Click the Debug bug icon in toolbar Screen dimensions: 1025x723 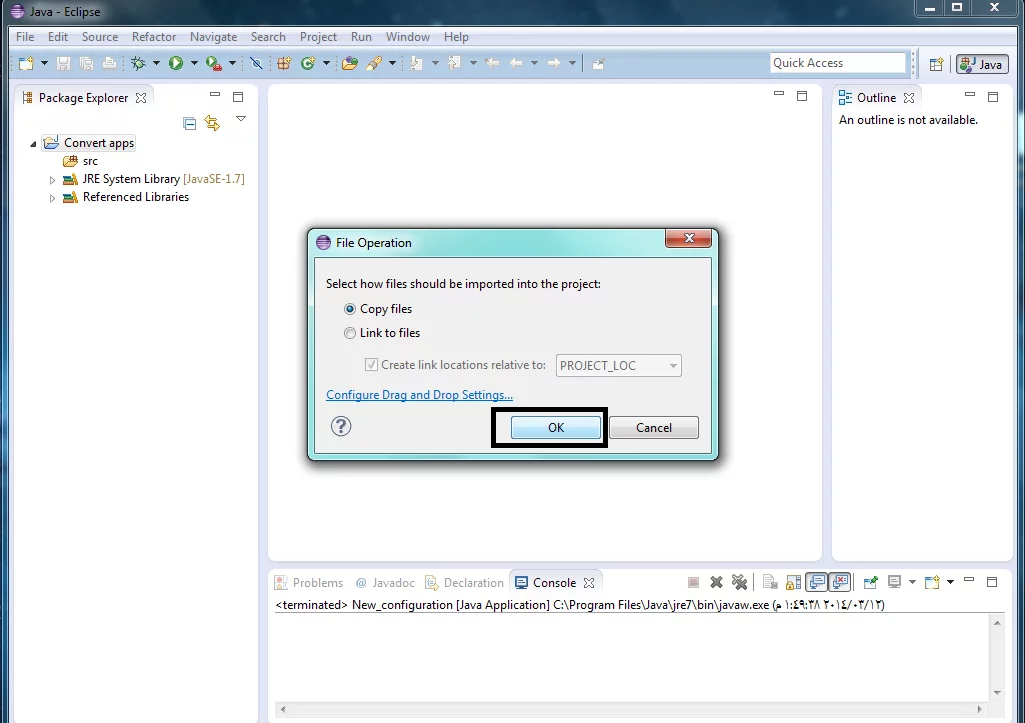[x=138, y=63]
